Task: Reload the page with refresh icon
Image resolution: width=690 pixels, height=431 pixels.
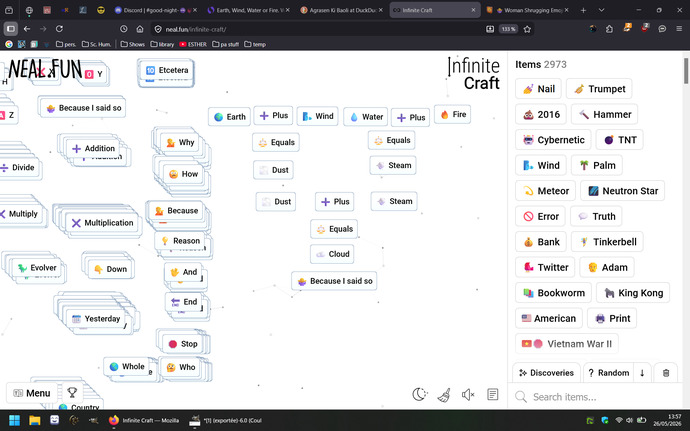Action: 59,29
